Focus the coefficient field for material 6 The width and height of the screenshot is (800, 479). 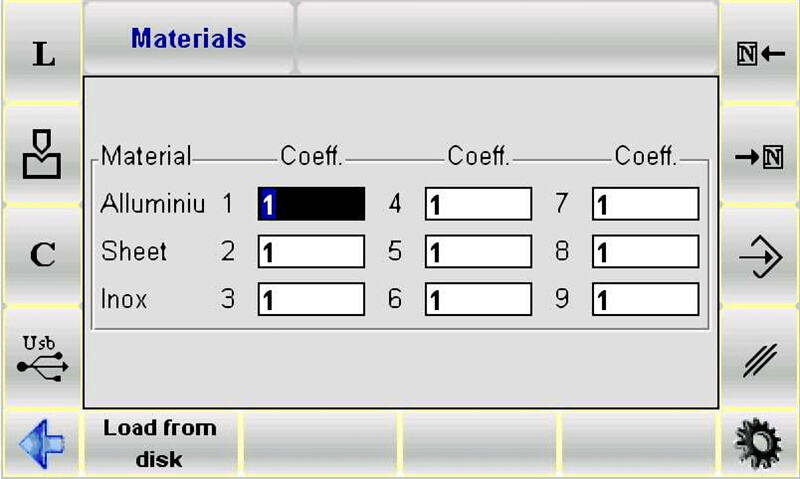tap(478, 299)
